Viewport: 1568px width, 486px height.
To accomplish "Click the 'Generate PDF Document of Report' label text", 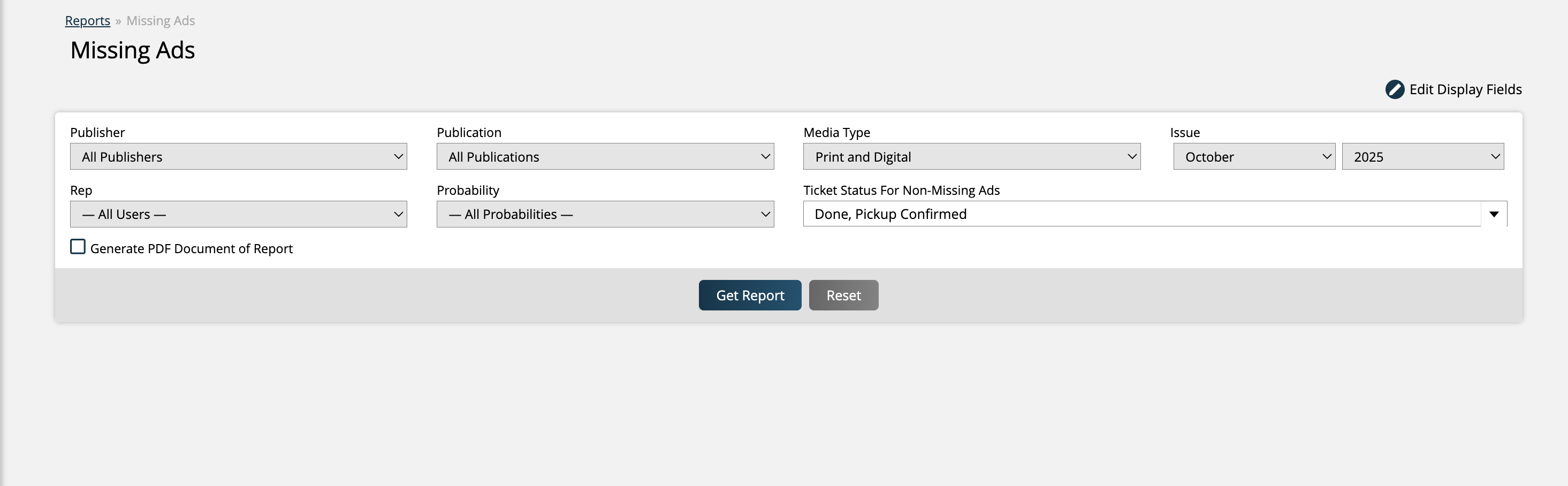I will coord(191,248).
